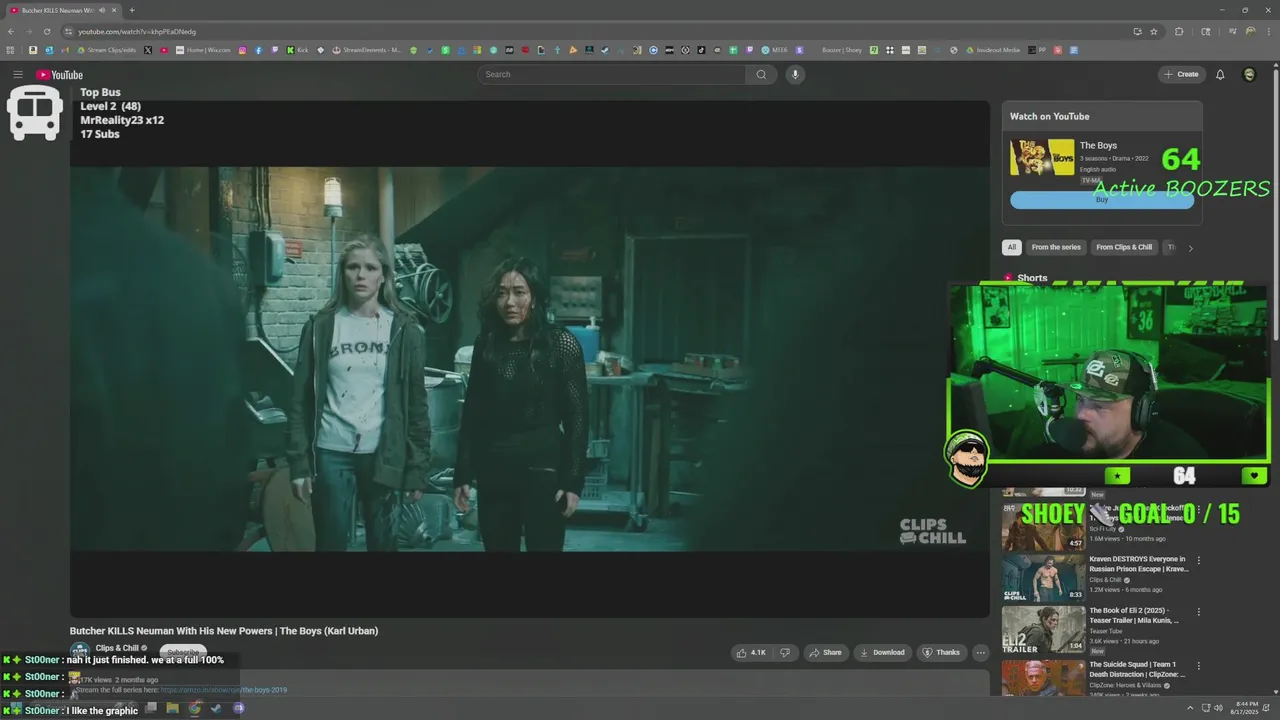Close the Butcher KILLS Neuman tab
The image size is (1280, 720).
pyautogui.click(x=114, y=10)
